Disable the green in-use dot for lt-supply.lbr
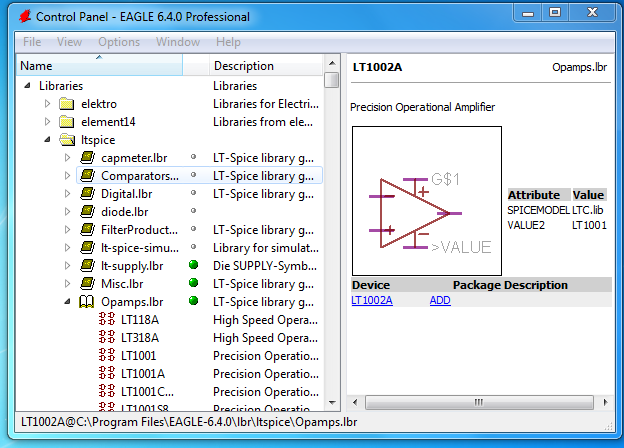The image size is (624, 448). coord(193,265)
